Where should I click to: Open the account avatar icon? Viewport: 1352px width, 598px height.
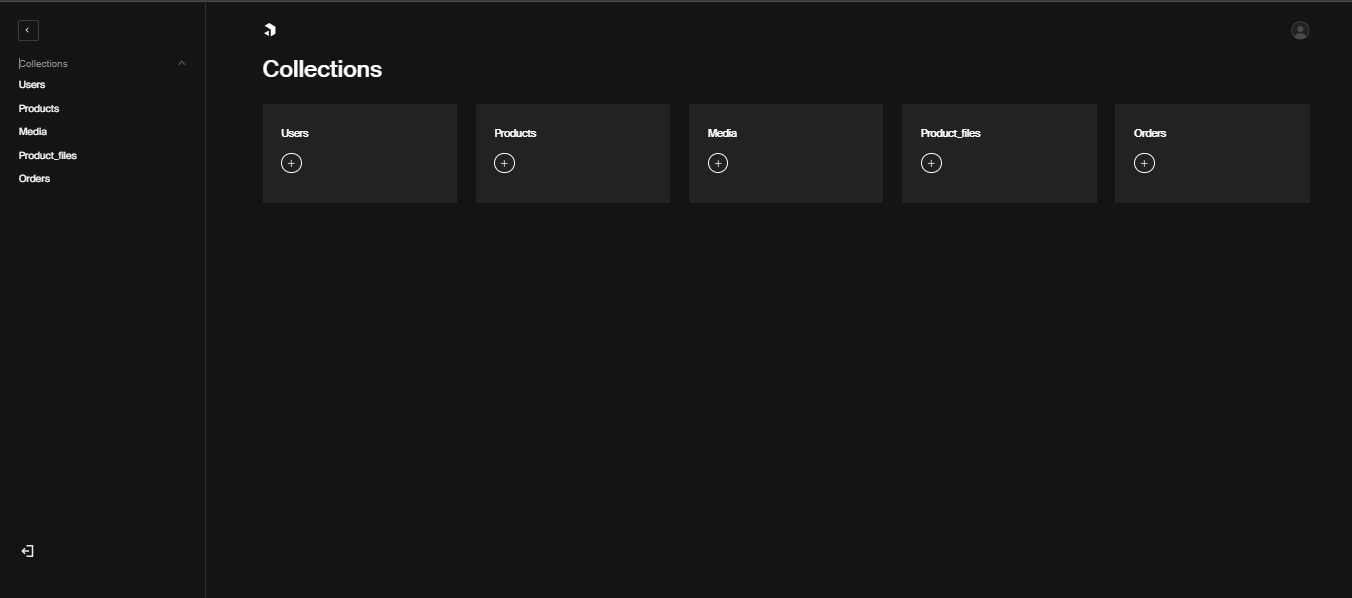tap(1300, 30)
